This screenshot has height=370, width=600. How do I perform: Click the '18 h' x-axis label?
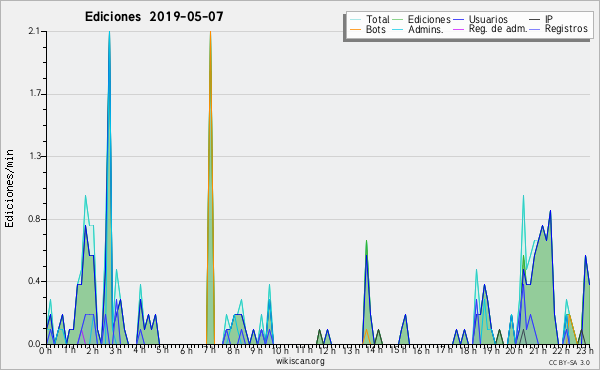pyautogui.click(x=469, y=350)
